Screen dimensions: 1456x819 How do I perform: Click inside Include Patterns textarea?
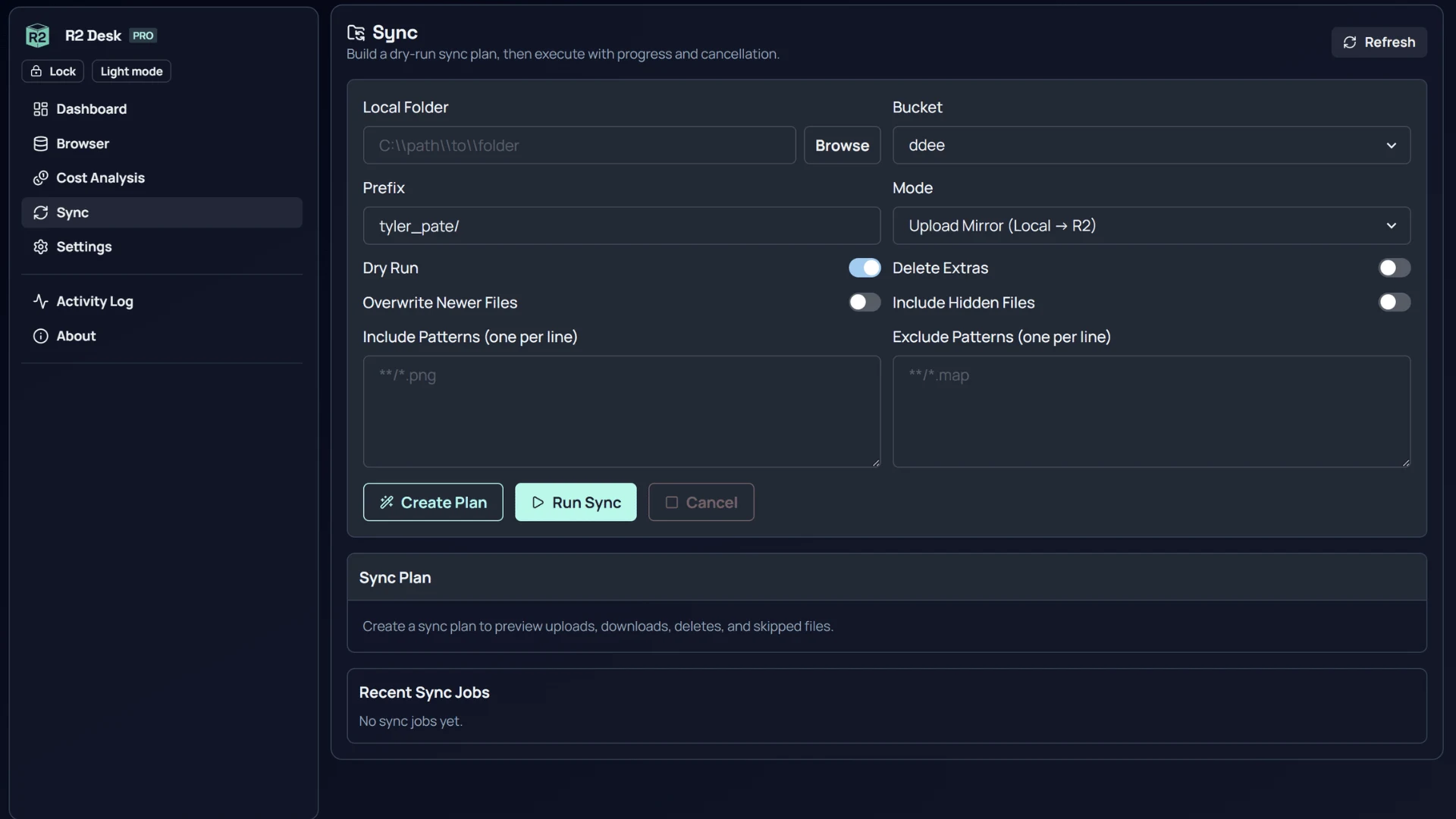click(622, 412)
